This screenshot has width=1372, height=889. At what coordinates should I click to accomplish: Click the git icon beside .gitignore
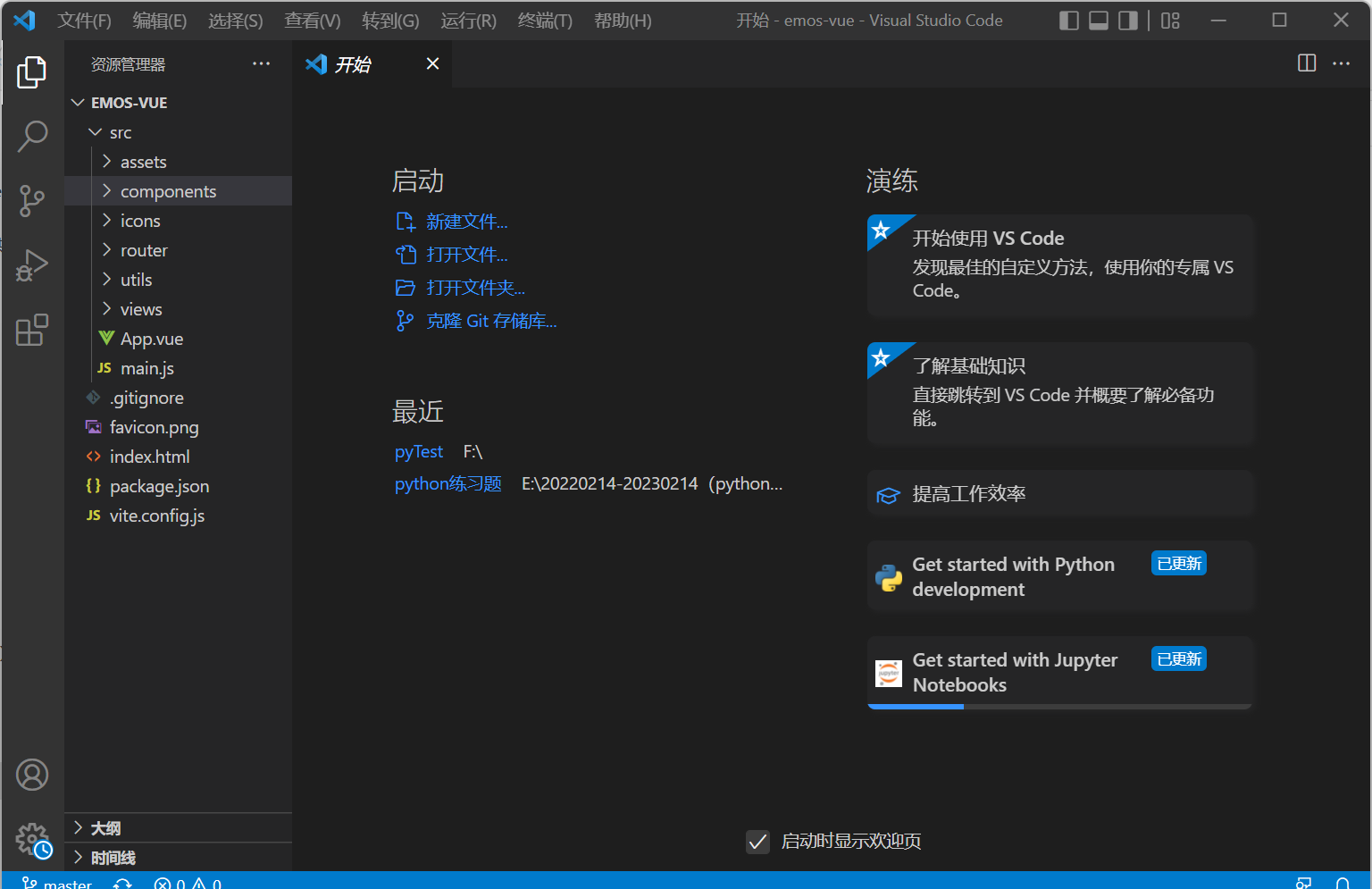94,398
